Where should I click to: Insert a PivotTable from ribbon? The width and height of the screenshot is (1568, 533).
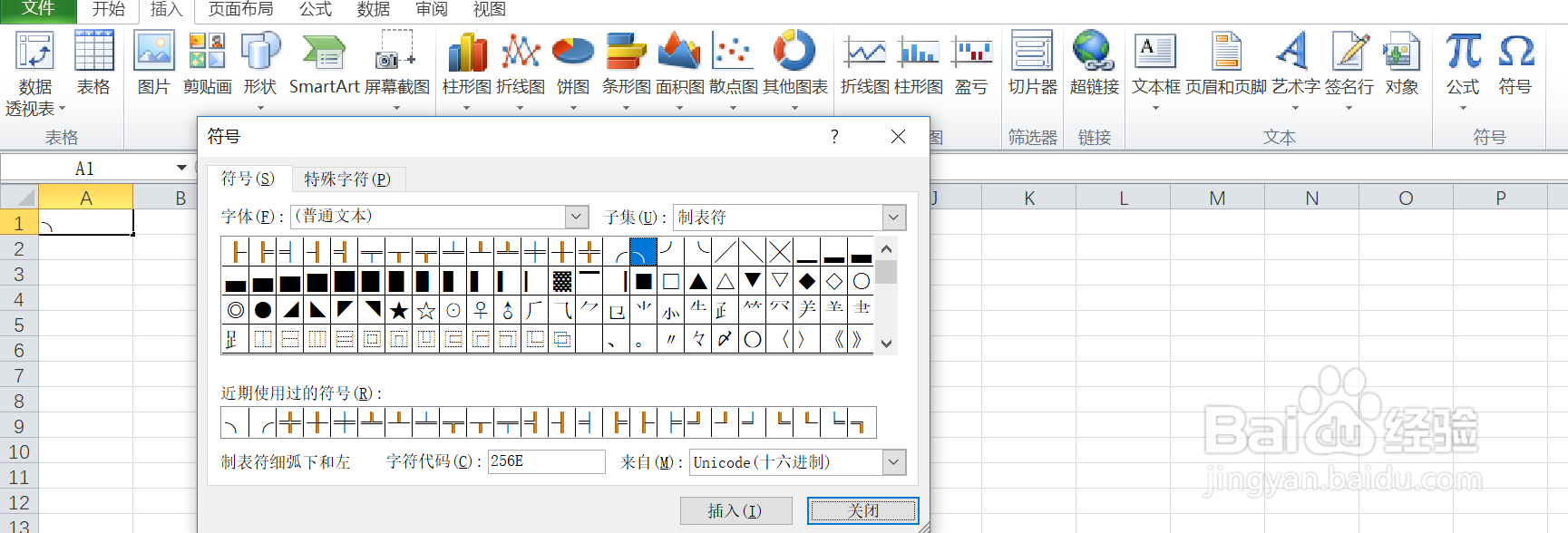[35, 73]
